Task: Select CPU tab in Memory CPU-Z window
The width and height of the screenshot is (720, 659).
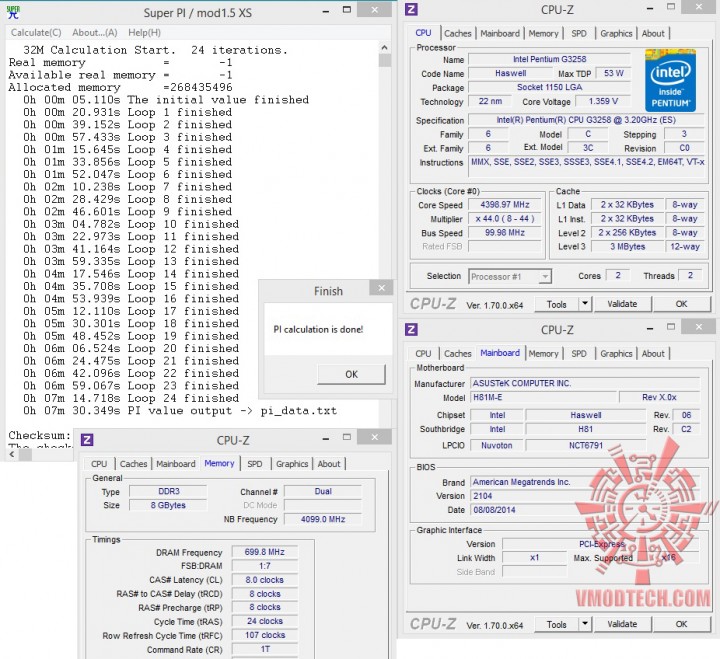Action: [x=99, y=464]
